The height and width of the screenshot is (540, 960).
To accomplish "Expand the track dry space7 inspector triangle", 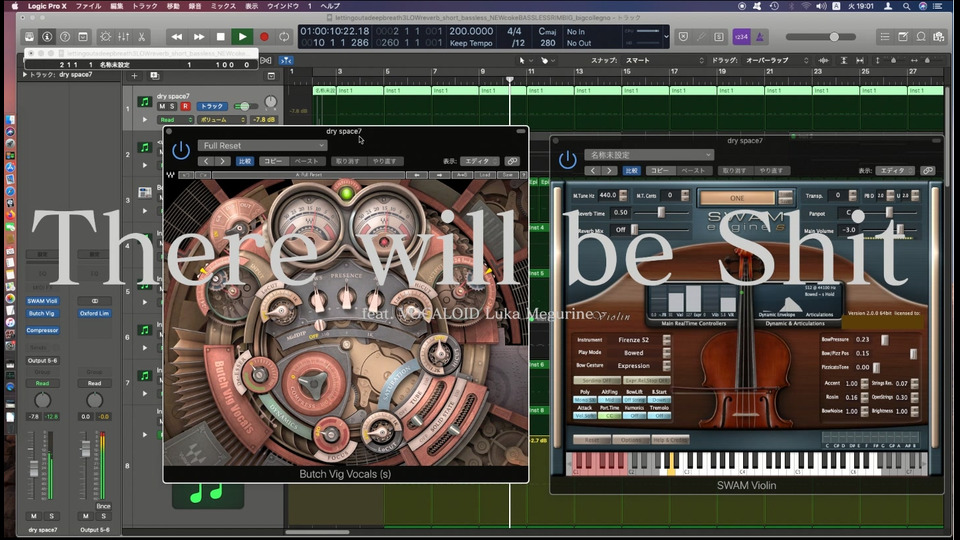I will click(x=24, y=75).
